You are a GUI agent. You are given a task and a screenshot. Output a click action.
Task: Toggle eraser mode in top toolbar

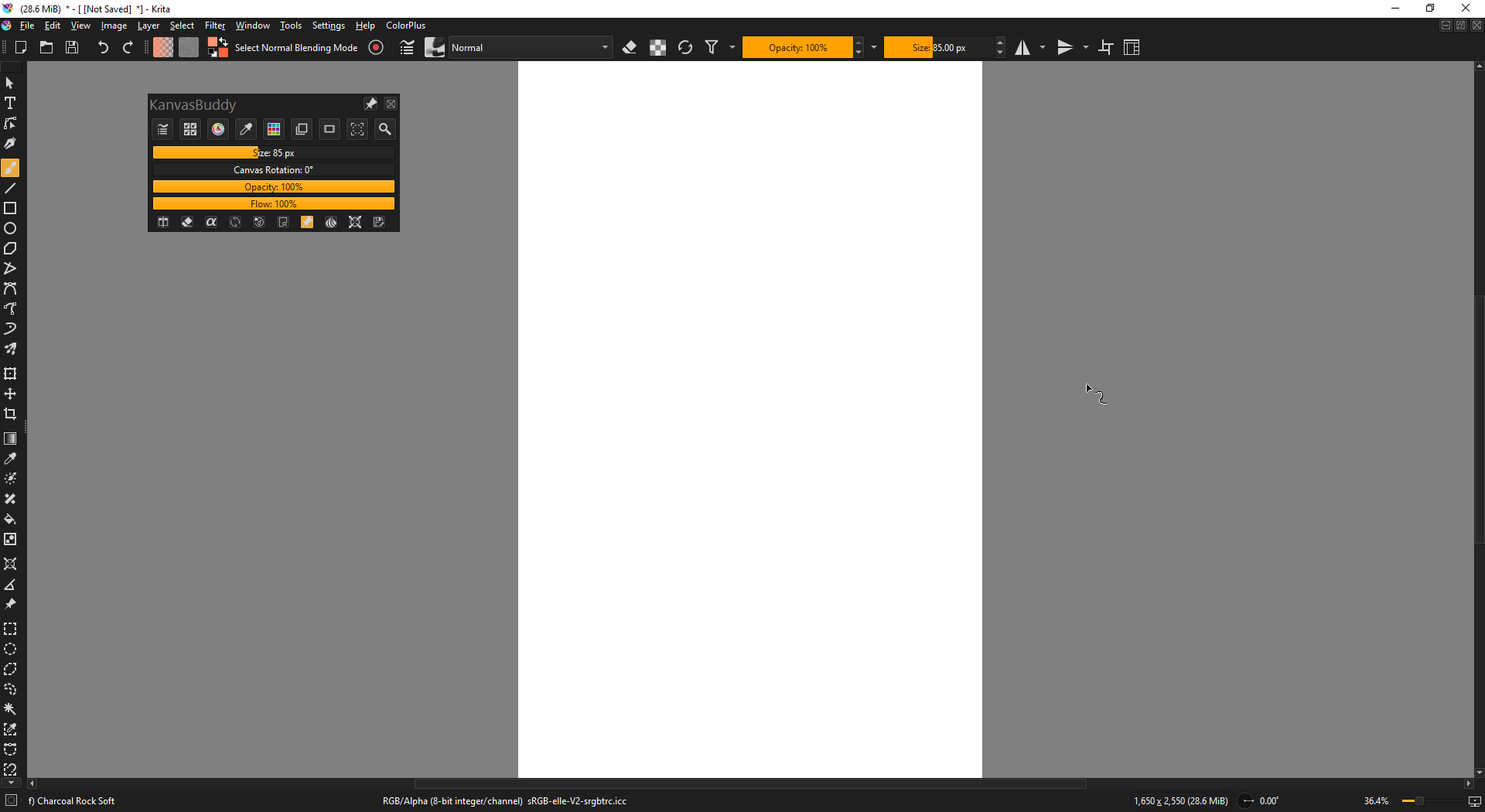click(630, 48)
